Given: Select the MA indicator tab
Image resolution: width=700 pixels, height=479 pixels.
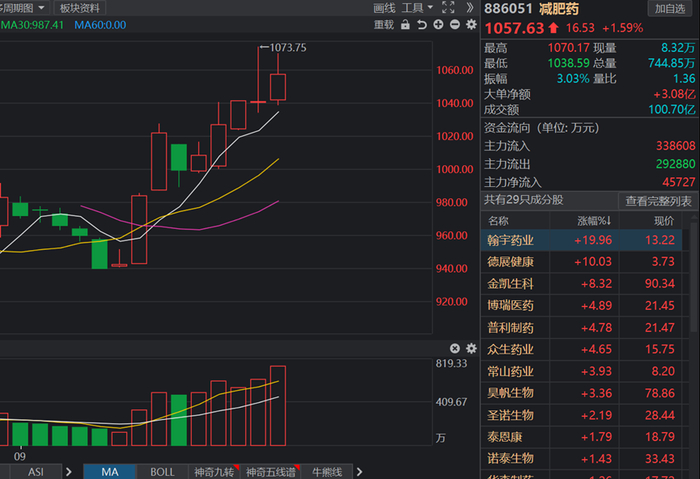Looking at the screenshot, I should (110, 472).
